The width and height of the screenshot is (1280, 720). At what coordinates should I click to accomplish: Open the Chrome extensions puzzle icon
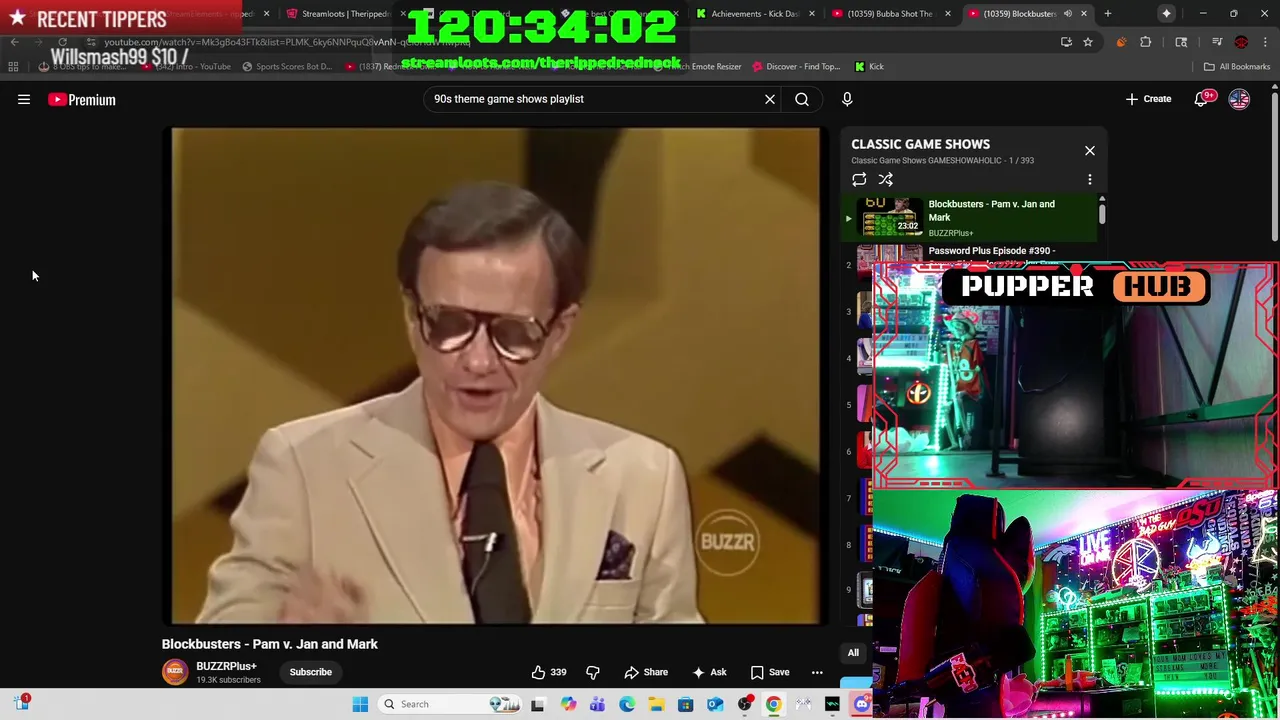point(1146,42)
